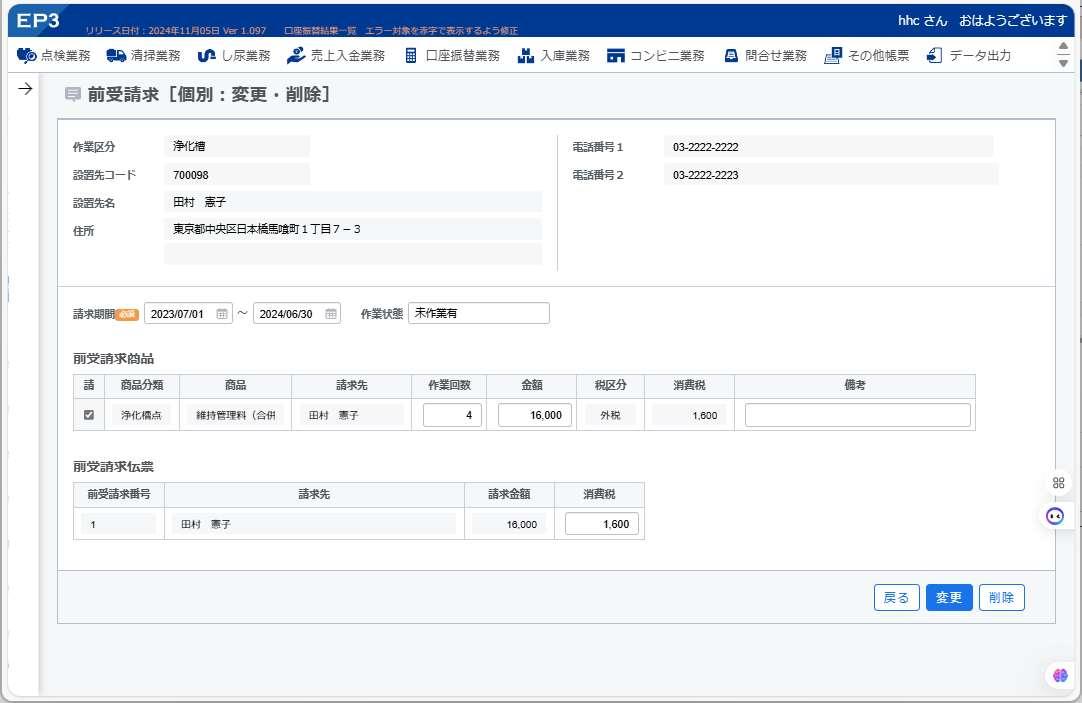Click the 作業回数 field showing 4

[x=452, y=415]
